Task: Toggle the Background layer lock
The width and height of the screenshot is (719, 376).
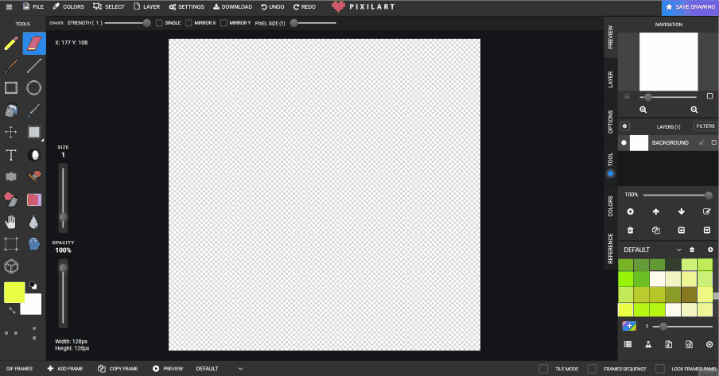Action: pyautogui.click(x=701, y=143)
